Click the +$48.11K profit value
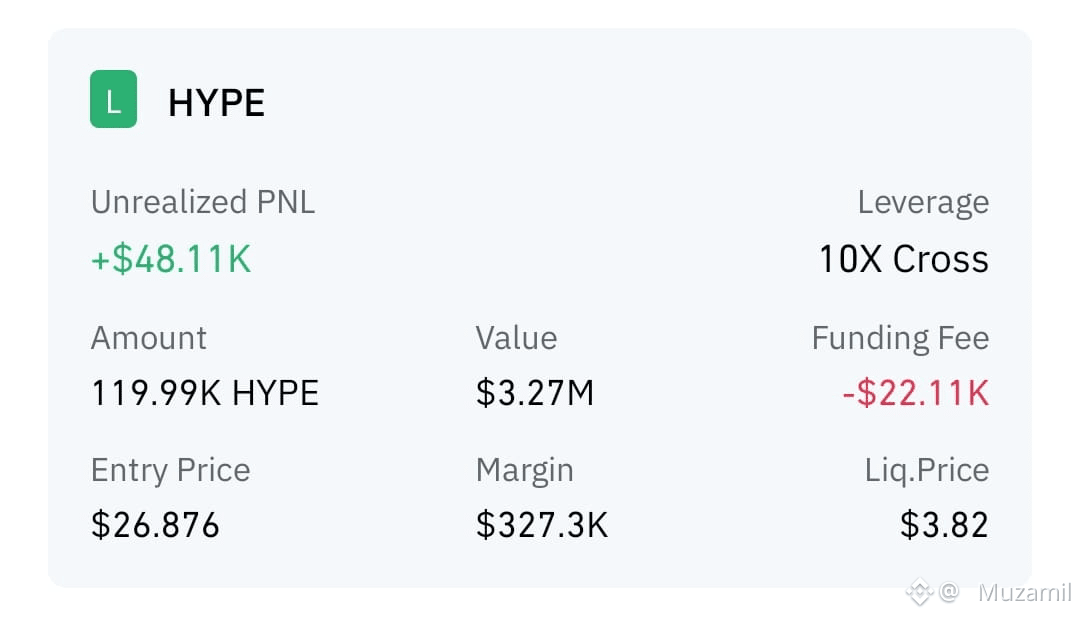 point(171,259)
